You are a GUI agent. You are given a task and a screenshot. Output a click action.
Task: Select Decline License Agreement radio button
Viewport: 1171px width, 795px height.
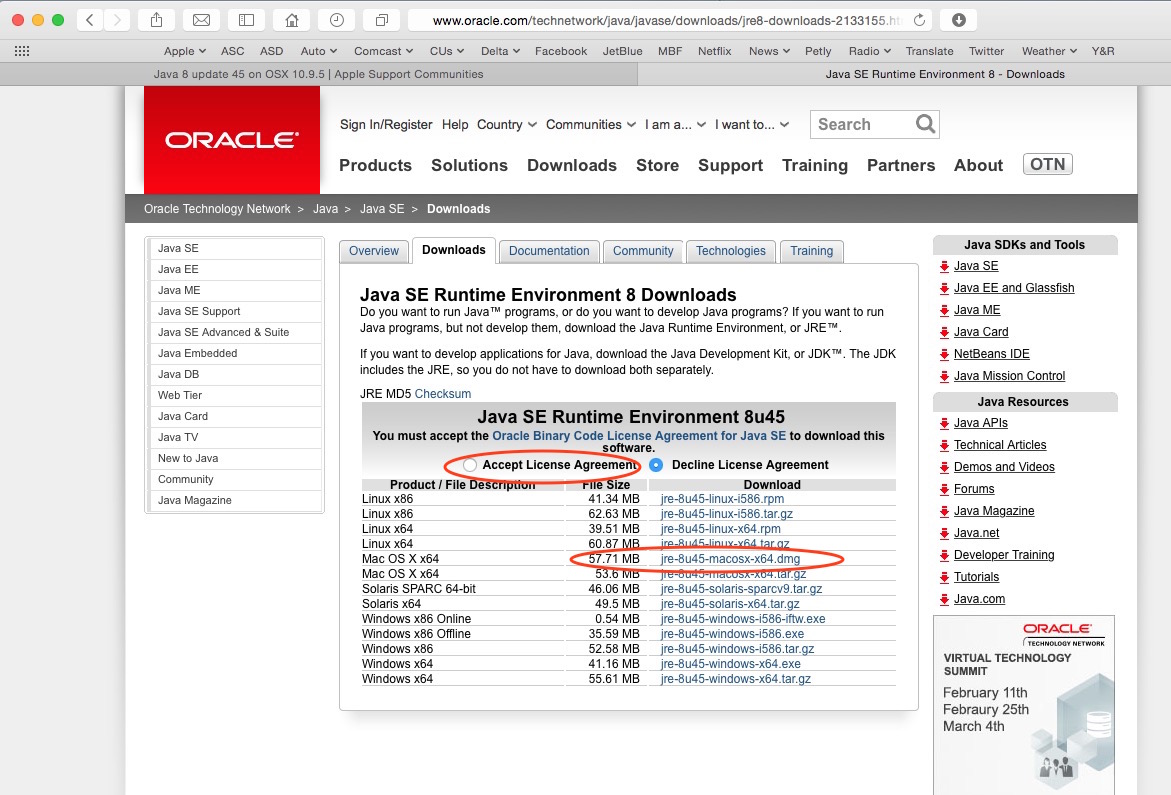(x=656, y=465)
